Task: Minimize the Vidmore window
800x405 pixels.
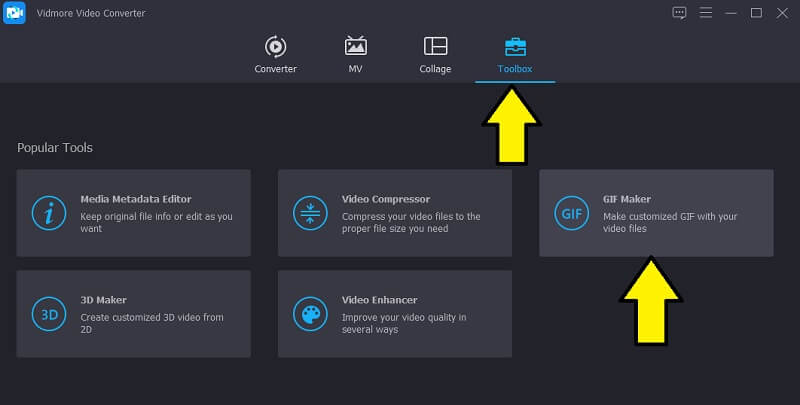Action: (x=731, y=13)
